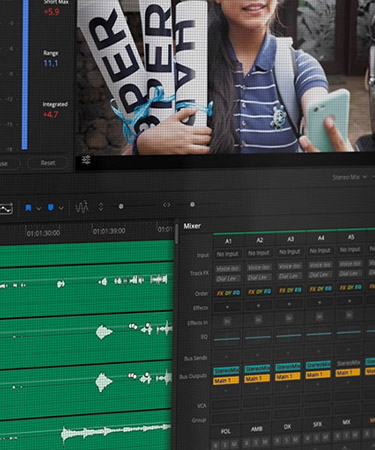Open the No Input dropdown on A4
Screen dimensions: 375x450
coord(320,250)
